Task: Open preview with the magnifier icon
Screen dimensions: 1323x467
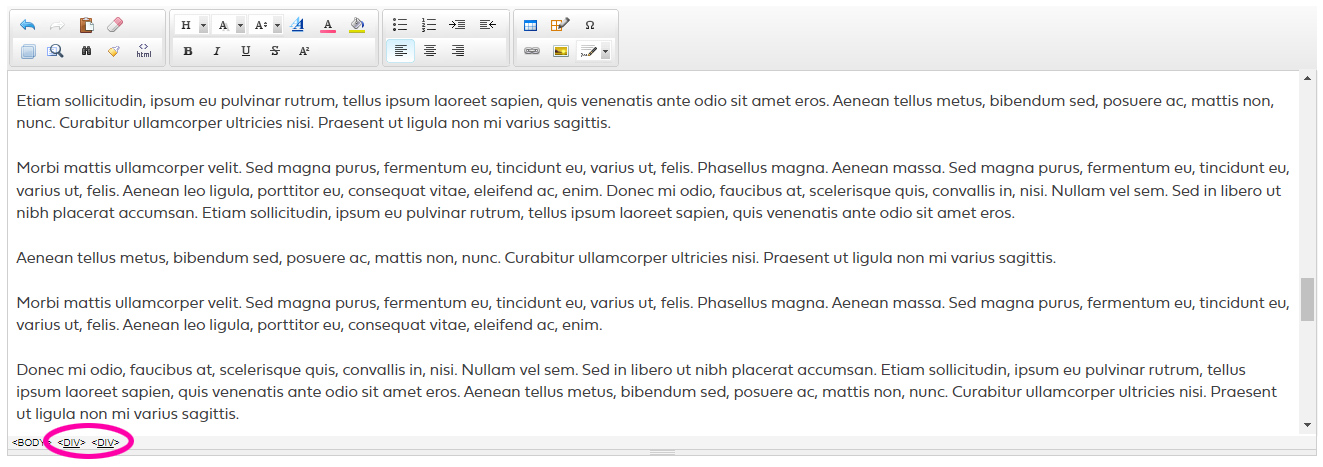Action: pyautogui.click(x=57, y=51)
